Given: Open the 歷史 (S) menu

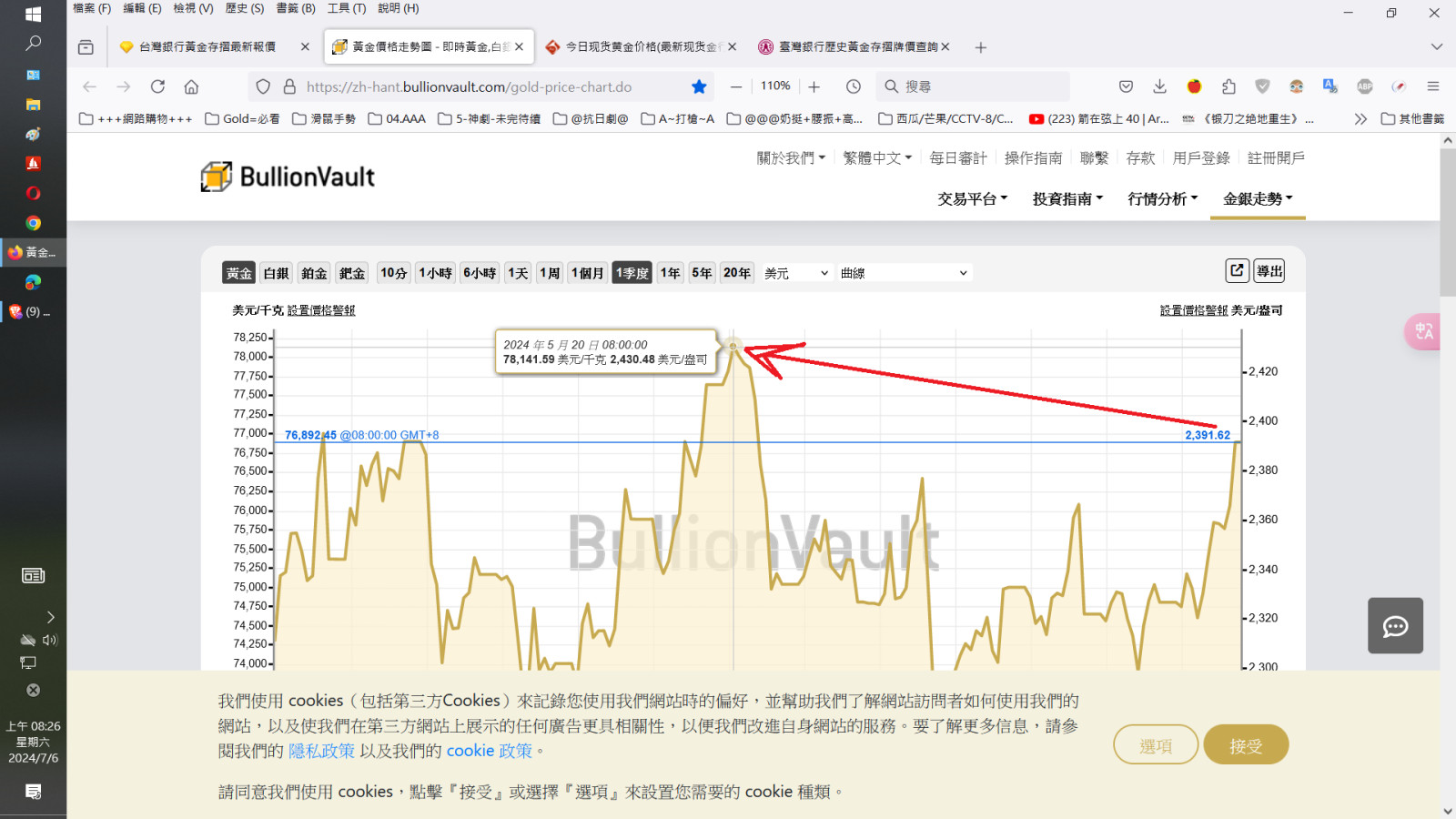Looking at the screenshot, I should click(x=245, y=8).
